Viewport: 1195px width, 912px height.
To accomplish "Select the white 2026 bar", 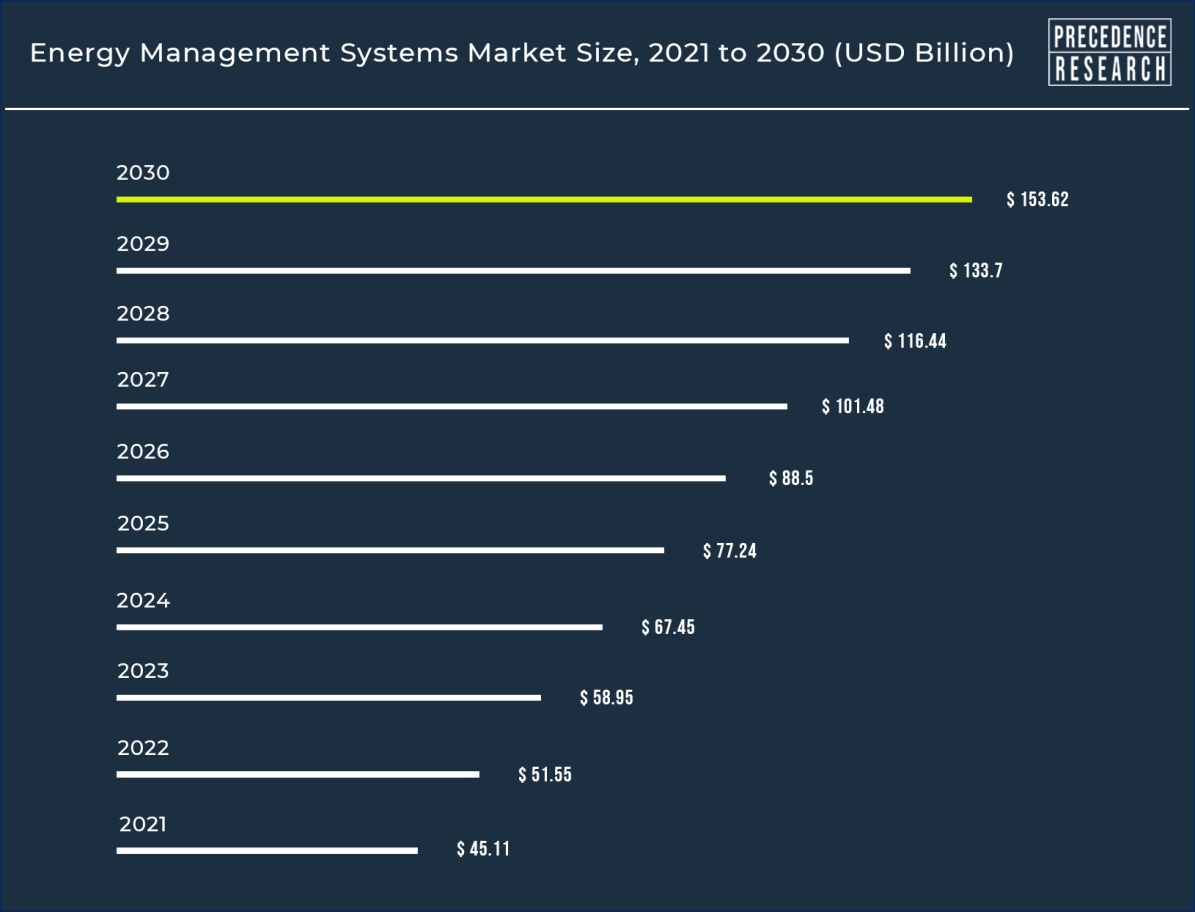I will (420, 478).
